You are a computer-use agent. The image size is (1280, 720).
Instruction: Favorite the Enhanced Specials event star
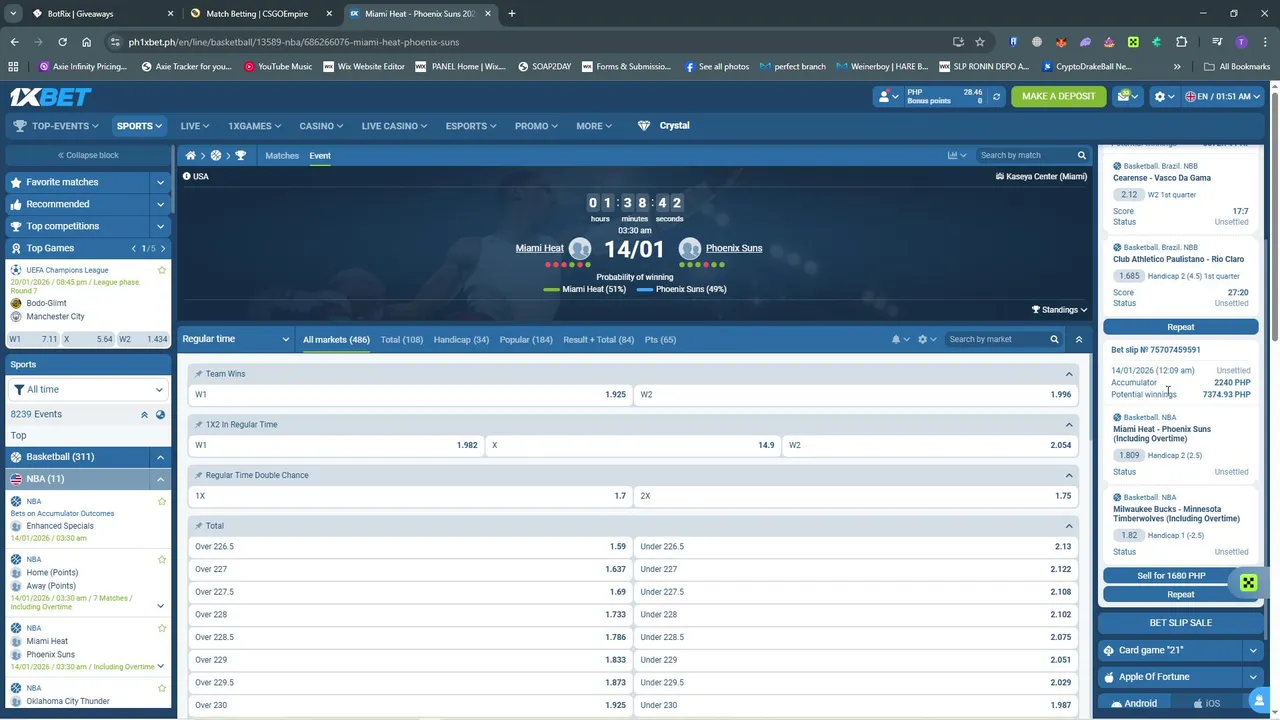coord(162,502)
